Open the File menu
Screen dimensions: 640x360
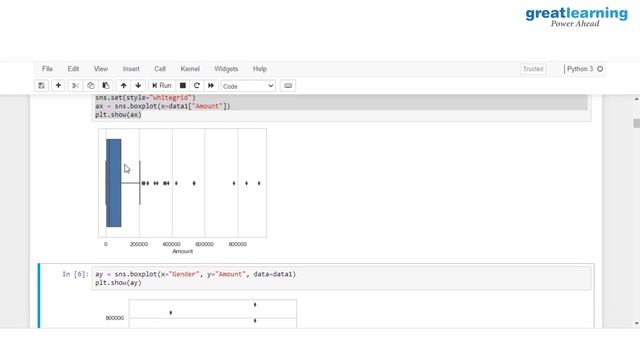pos(47,69)
